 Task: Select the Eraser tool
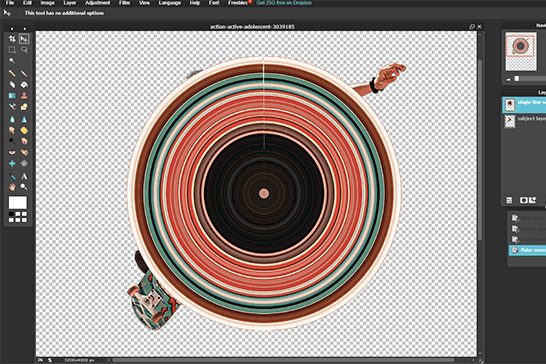click(12, 85)
